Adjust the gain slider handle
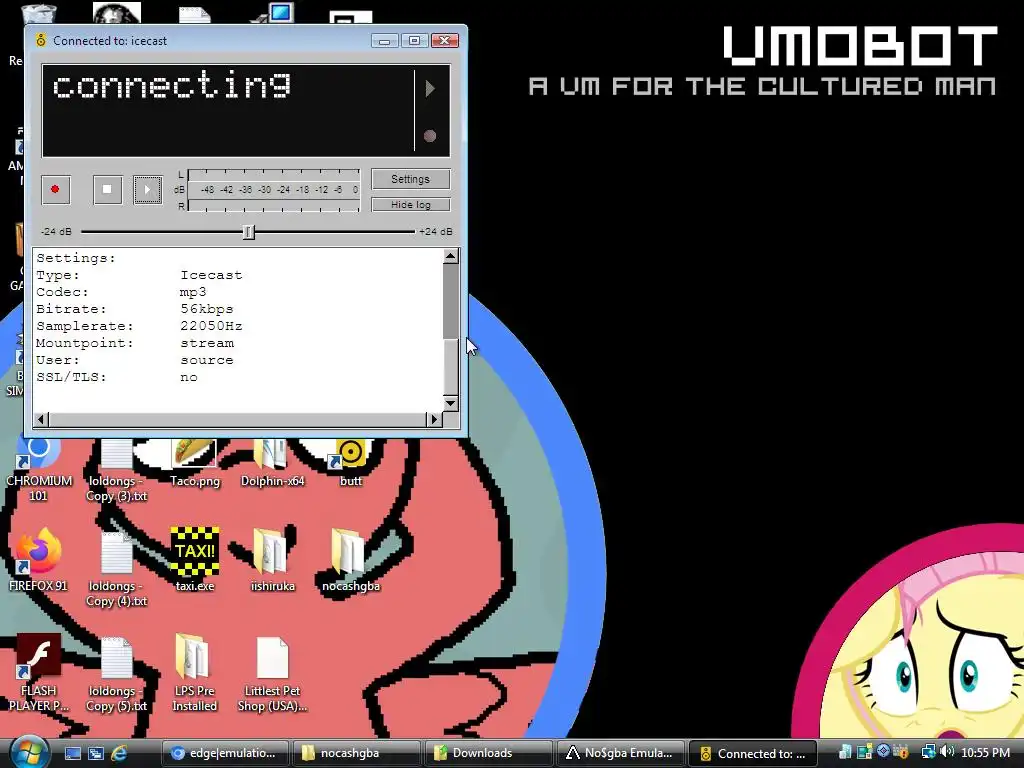1024x768 pixels. pyautogui.click(x=248, y=232)
